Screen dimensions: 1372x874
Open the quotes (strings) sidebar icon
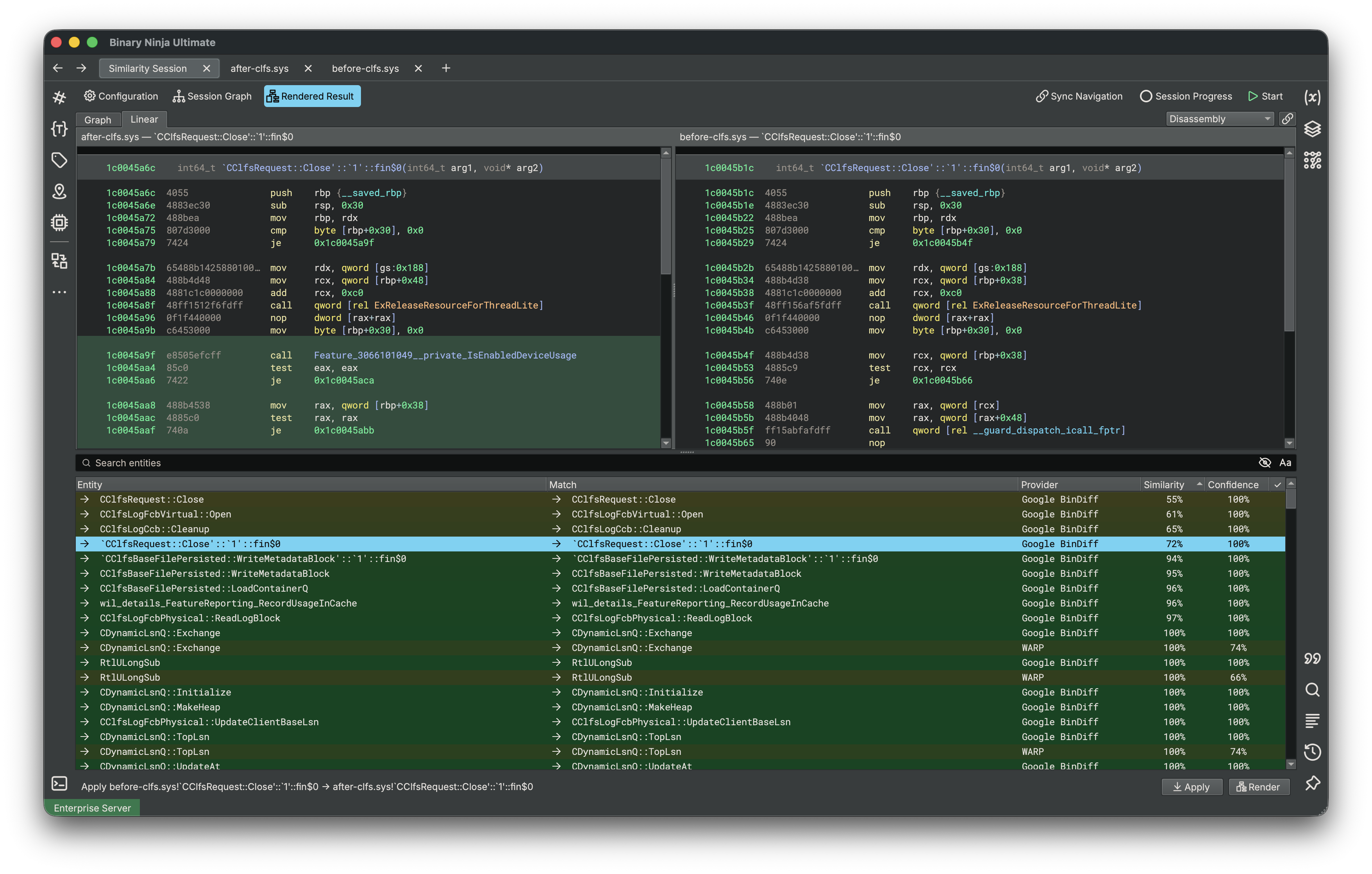(x=1312, y=659)
